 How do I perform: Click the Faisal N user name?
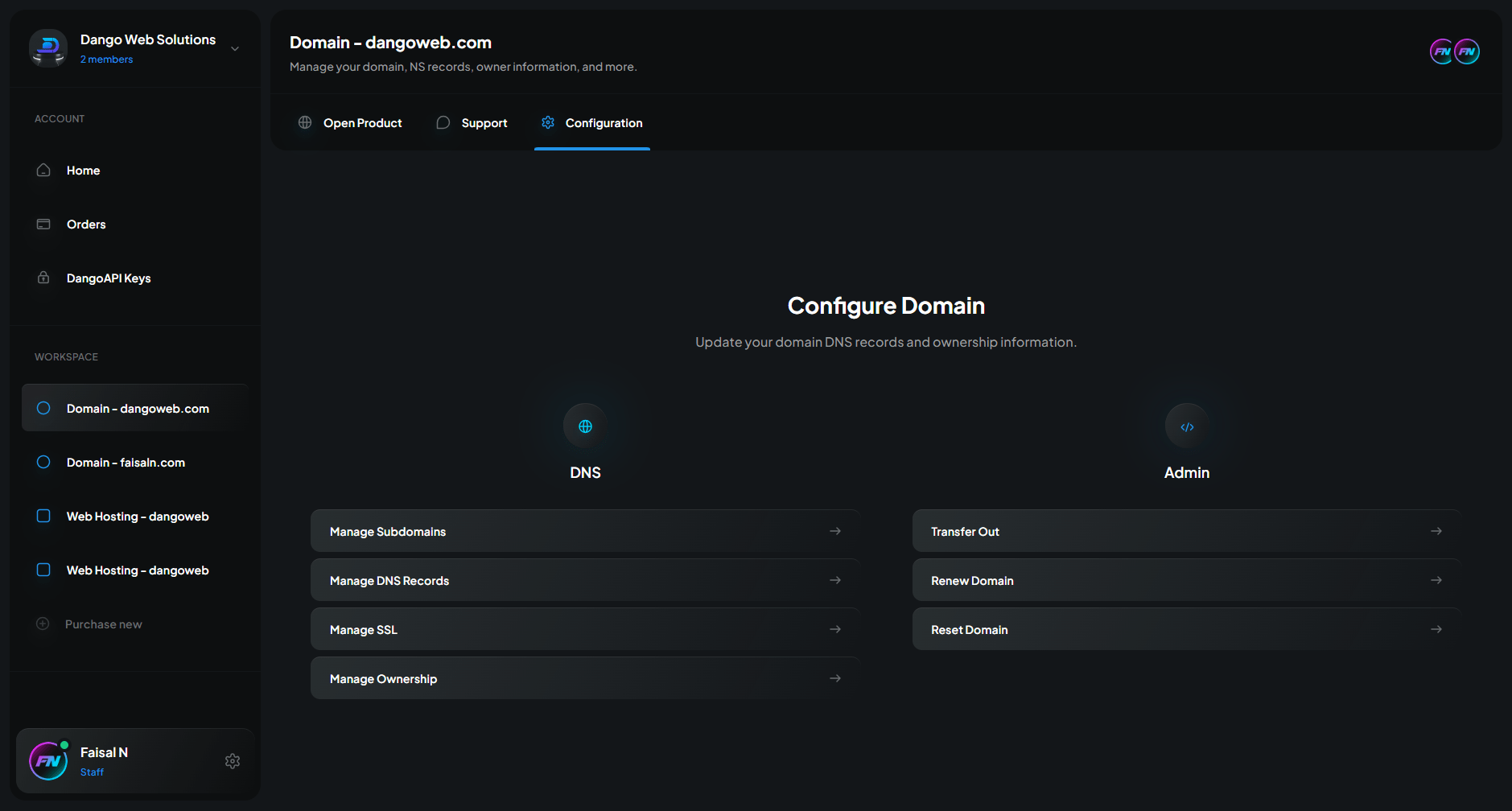pyautogui.click(x=104, y=752)
